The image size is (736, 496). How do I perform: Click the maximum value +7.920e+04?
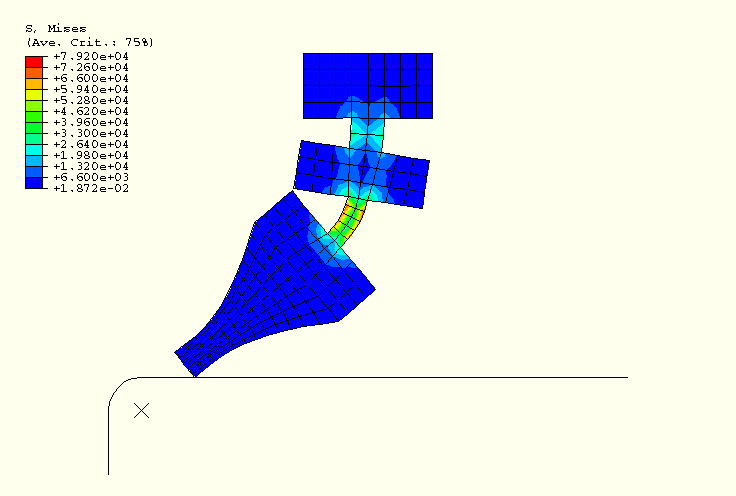point(91,56)
